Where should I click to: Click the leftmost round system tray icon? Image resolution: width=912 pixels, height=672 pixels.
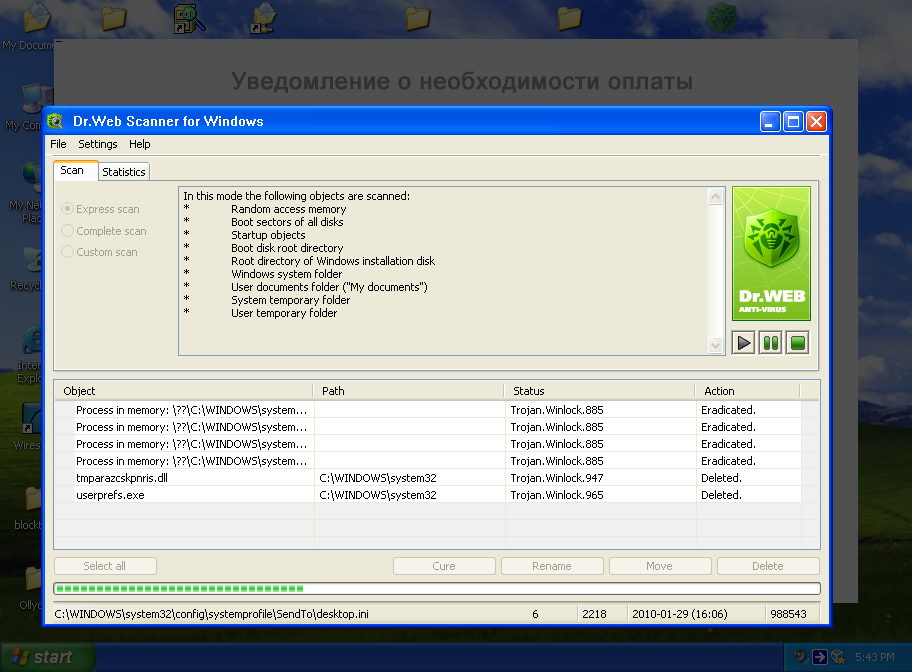(x=801, y=657)
